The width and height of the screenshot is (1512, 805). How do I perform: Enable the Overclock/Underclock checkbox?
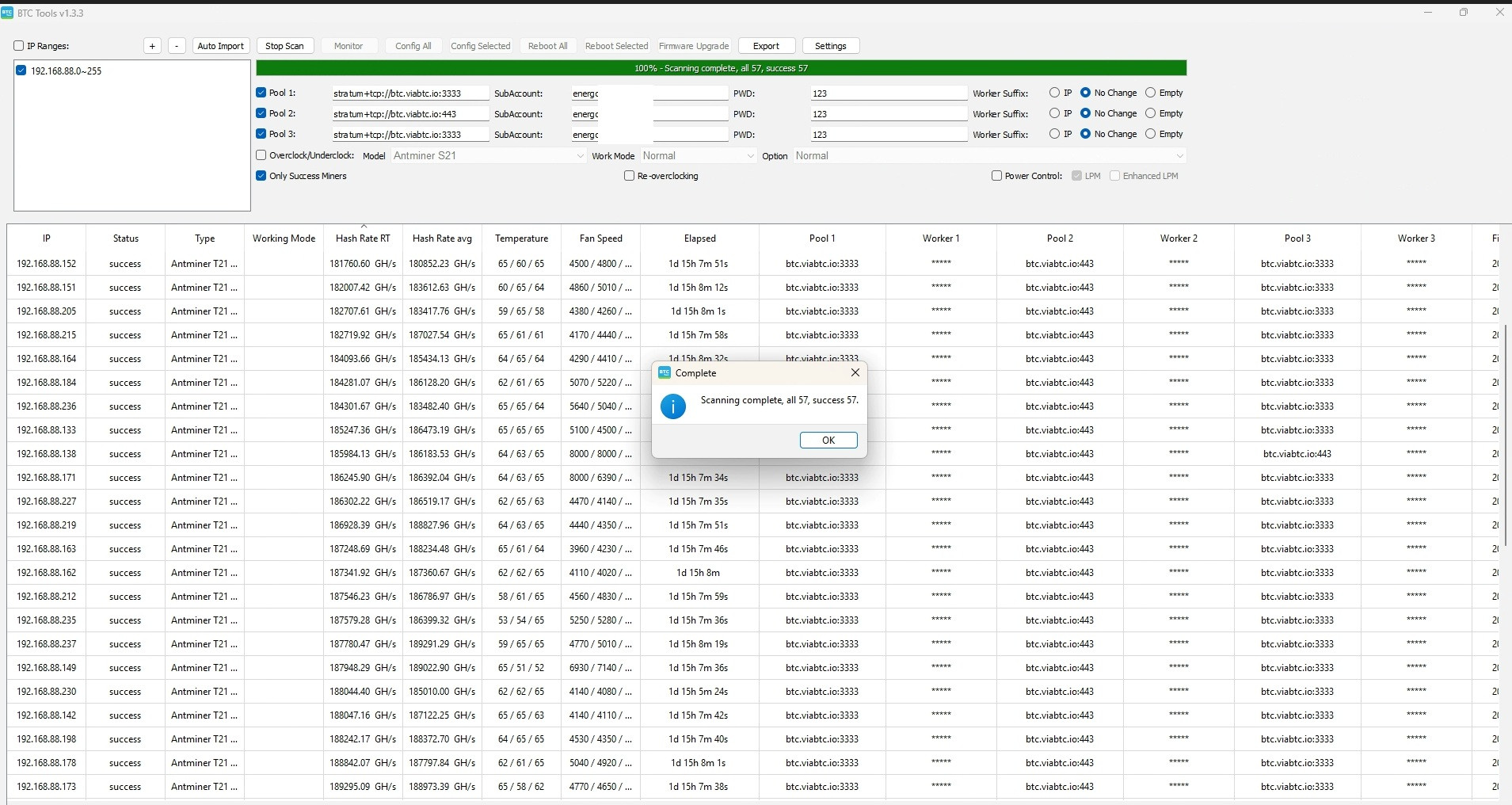pos(261,155)
